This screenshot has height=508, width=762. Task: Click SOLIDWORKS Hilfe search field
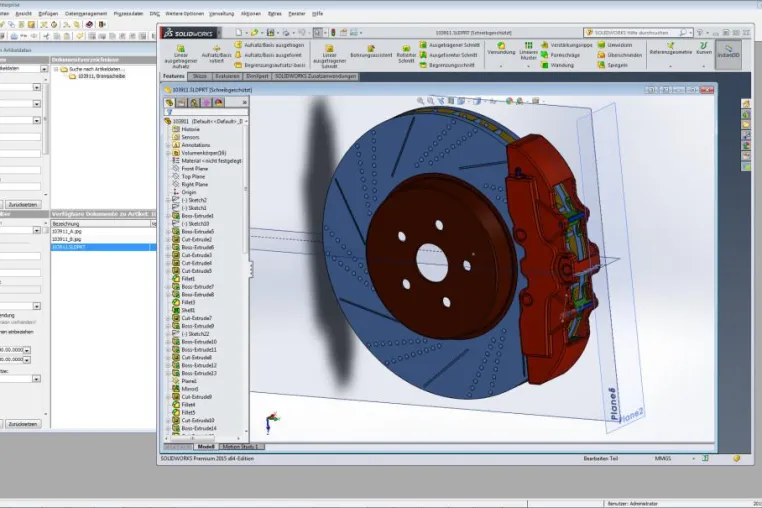(x=636, y=33)
